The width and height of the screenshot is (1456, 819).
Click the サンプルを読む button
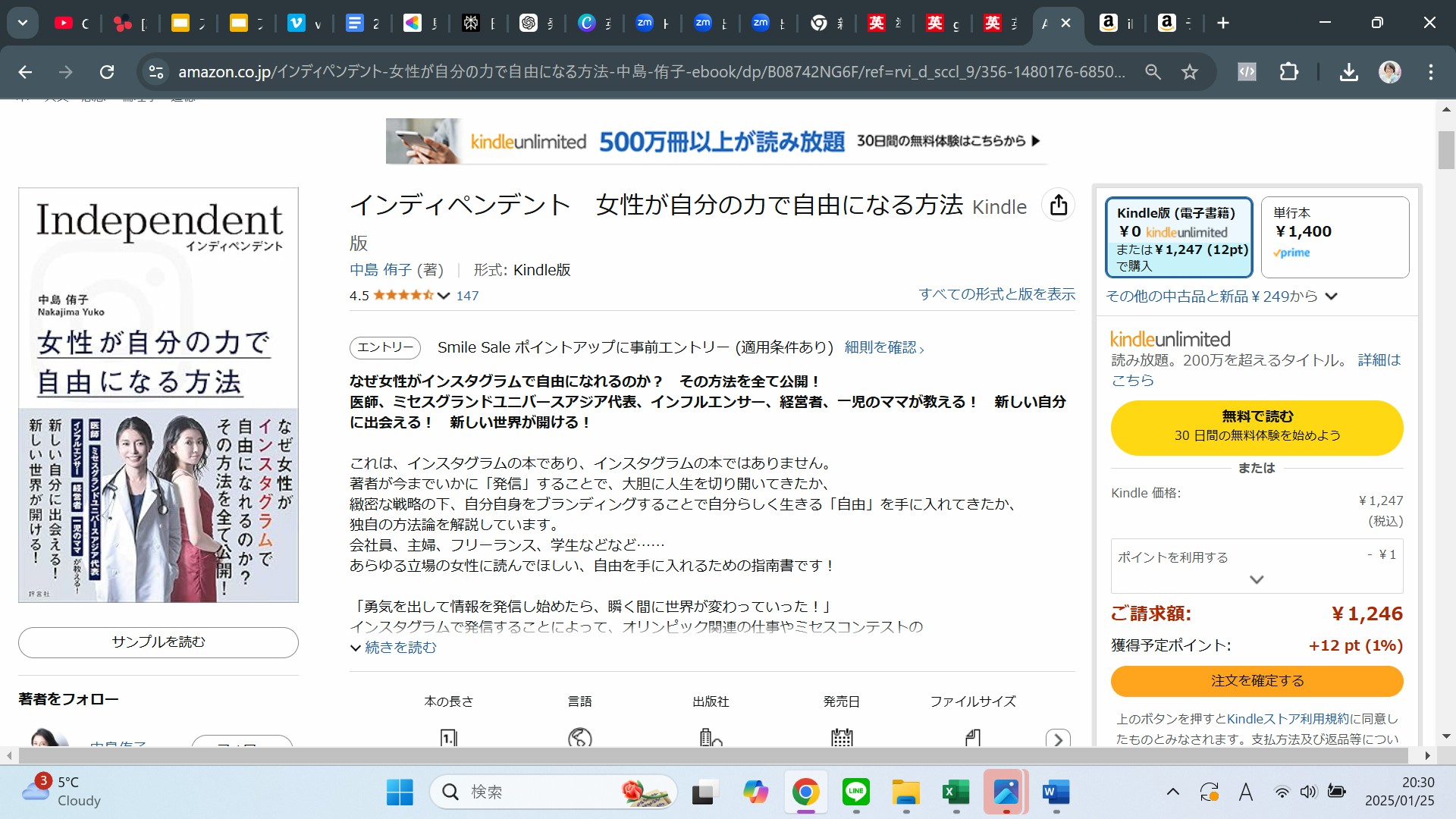(x=158, y=642)
